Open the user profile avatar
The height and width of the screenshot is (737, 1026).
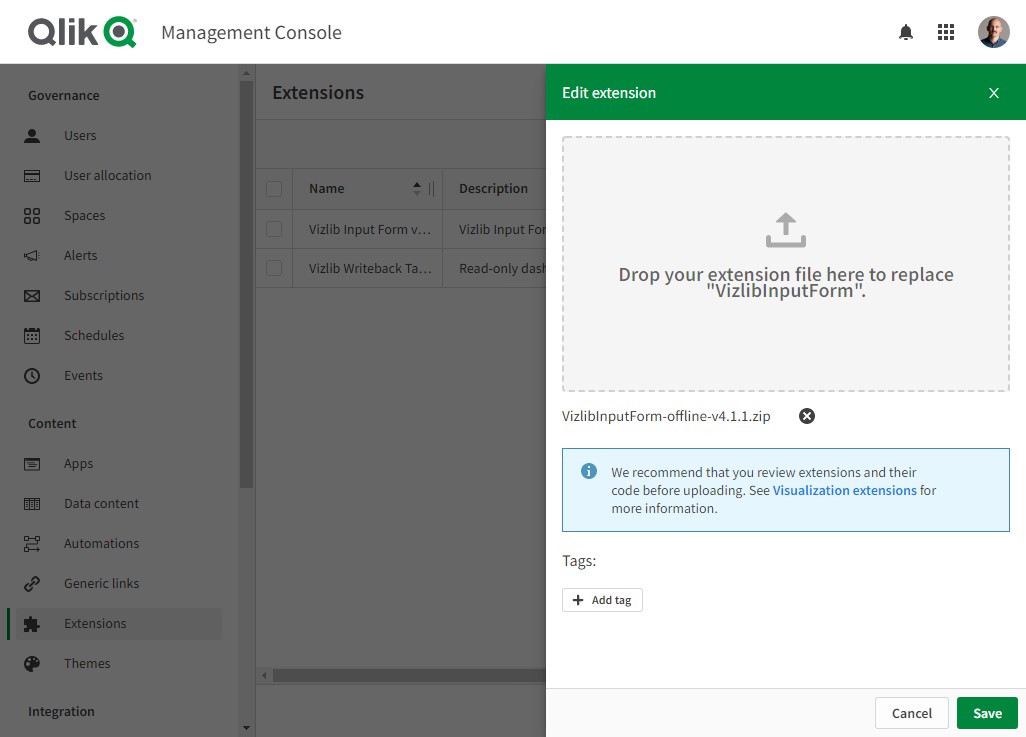[993, 32]
